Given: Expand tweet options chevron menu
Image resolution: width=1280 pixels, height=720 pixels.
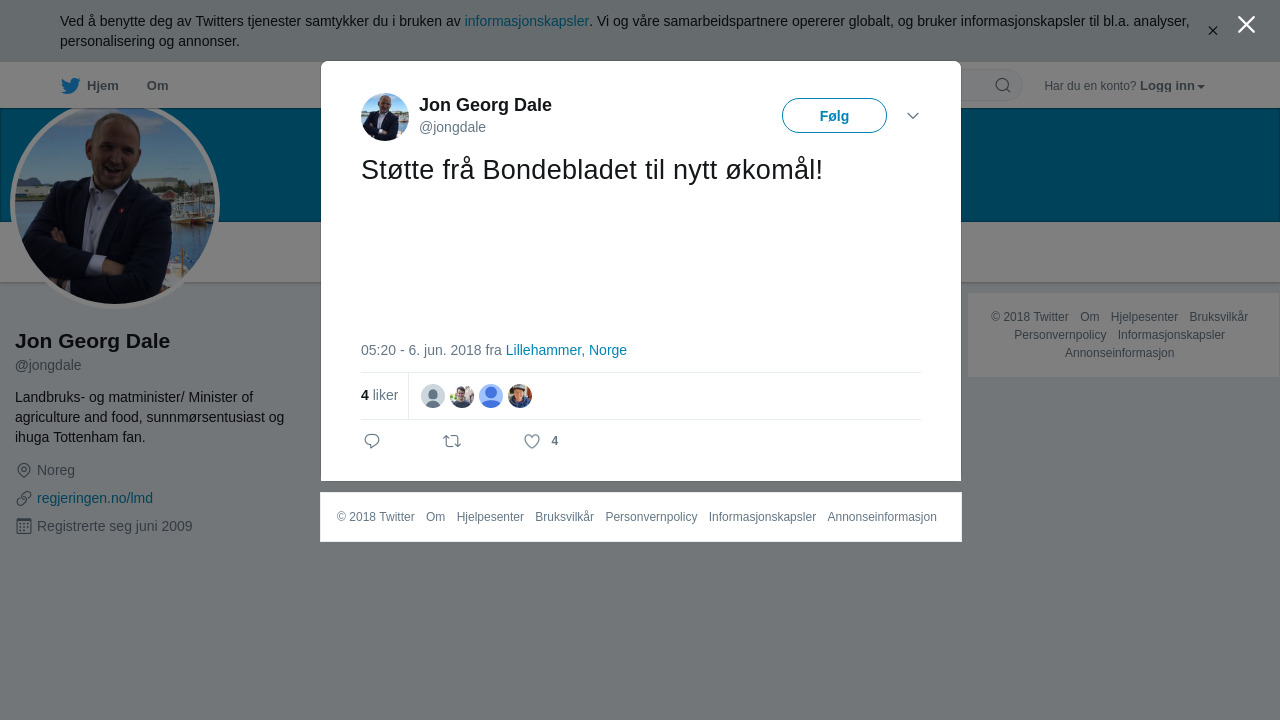Looking at the screenshot, I should pos(913,116).
